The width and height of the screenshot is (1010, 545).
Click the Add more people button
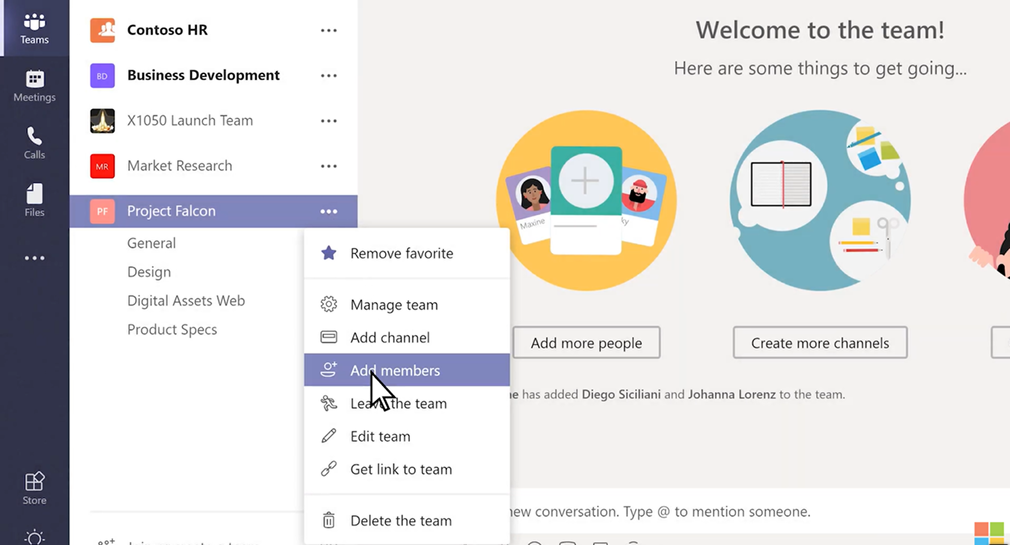pyautogui.click(x=586, y=343)
